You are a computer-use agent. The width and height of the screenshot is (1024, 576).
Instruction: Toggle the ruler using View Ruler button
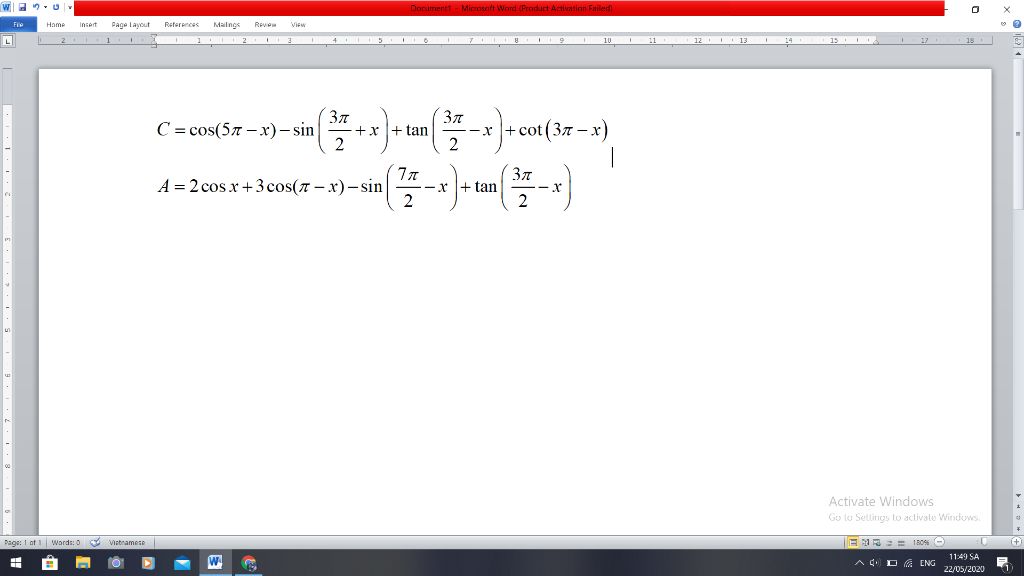tap(1017, 40)
